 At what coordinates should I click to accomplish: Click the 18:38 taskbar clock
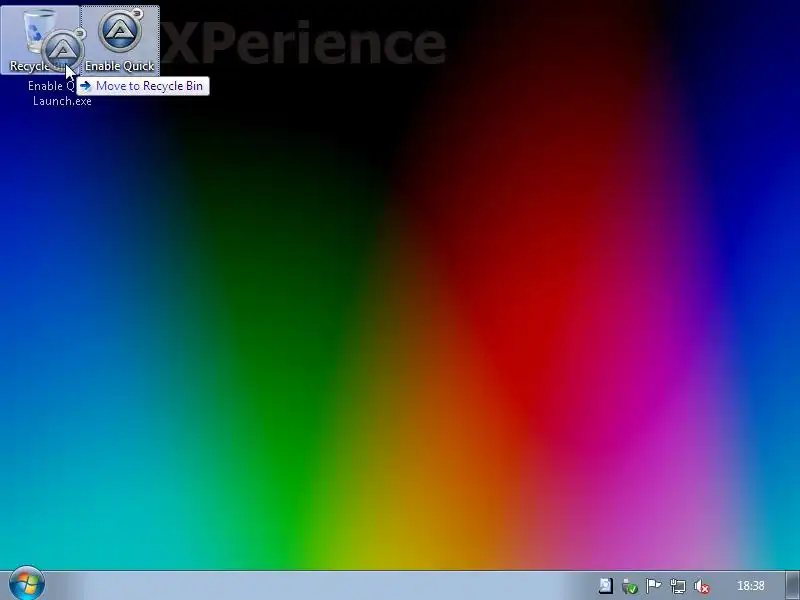(x=751, y=586)
